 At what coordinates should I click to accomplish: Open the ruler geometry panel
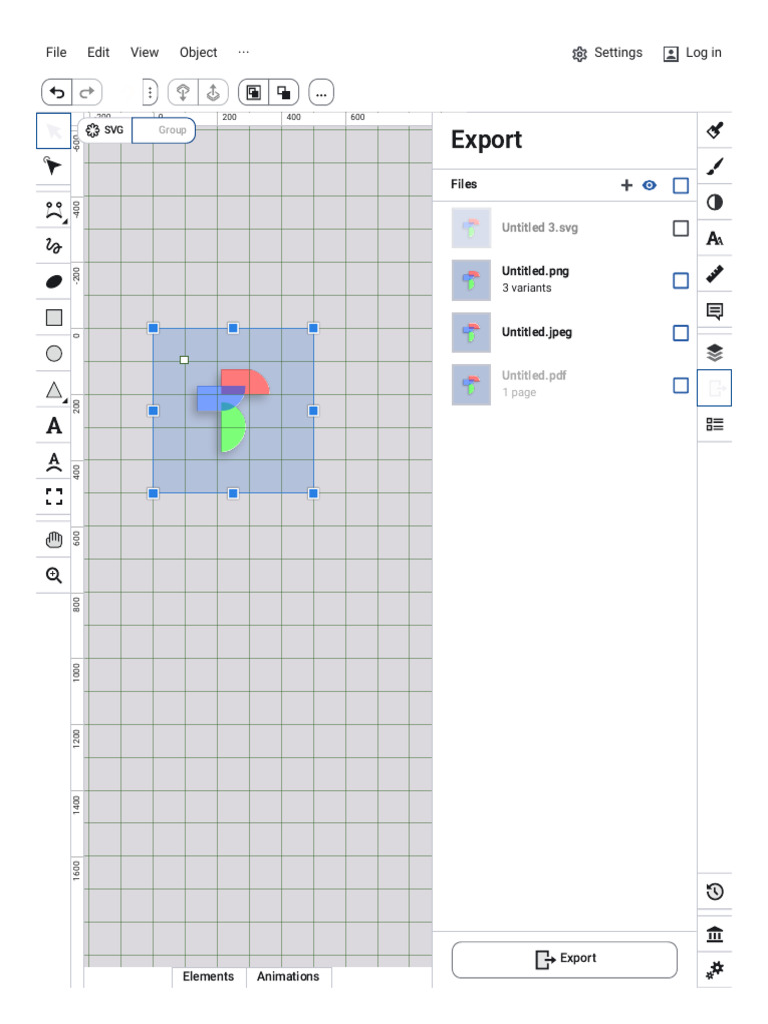click(714, 274)
